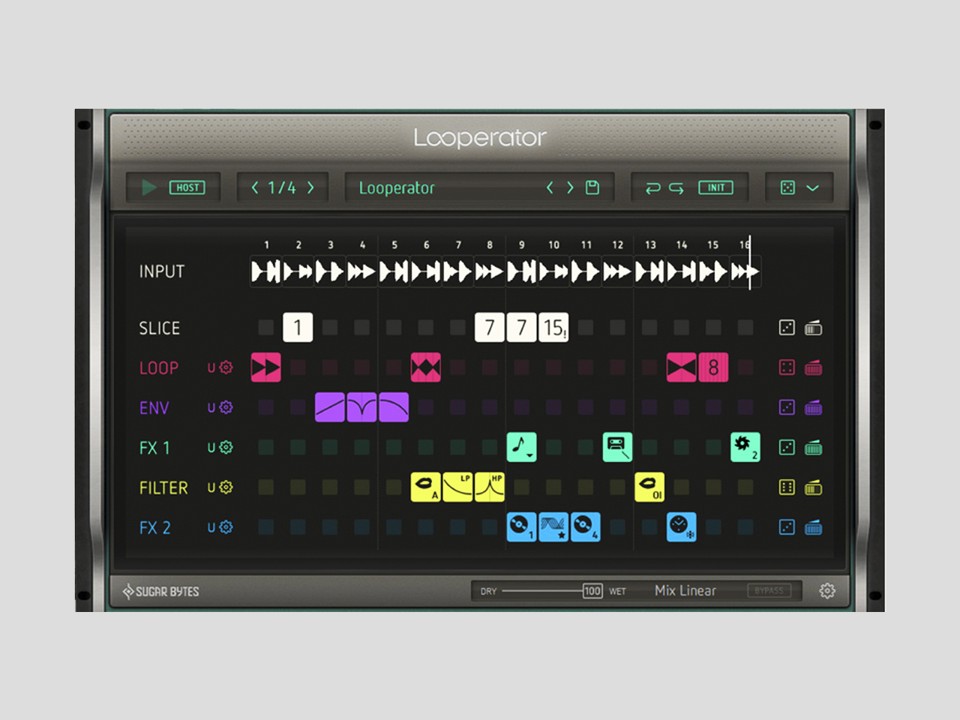Select the FILTER LP lowpass block
The image size is (960, 720).
pyautogui.click(x=457, y=487)
